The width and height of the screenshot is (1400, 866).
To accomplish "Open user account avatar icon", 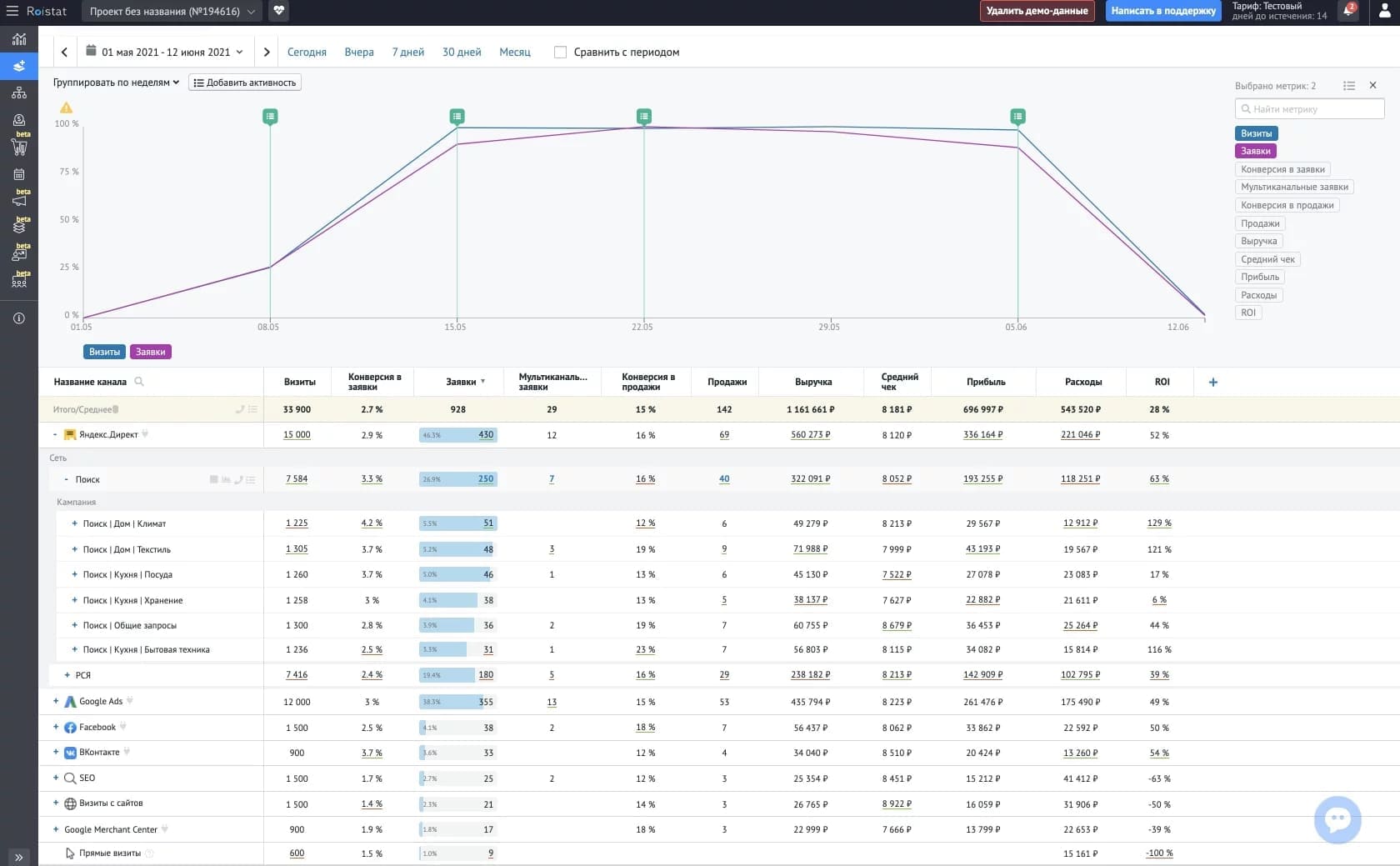I will [x=1383, y=12].
